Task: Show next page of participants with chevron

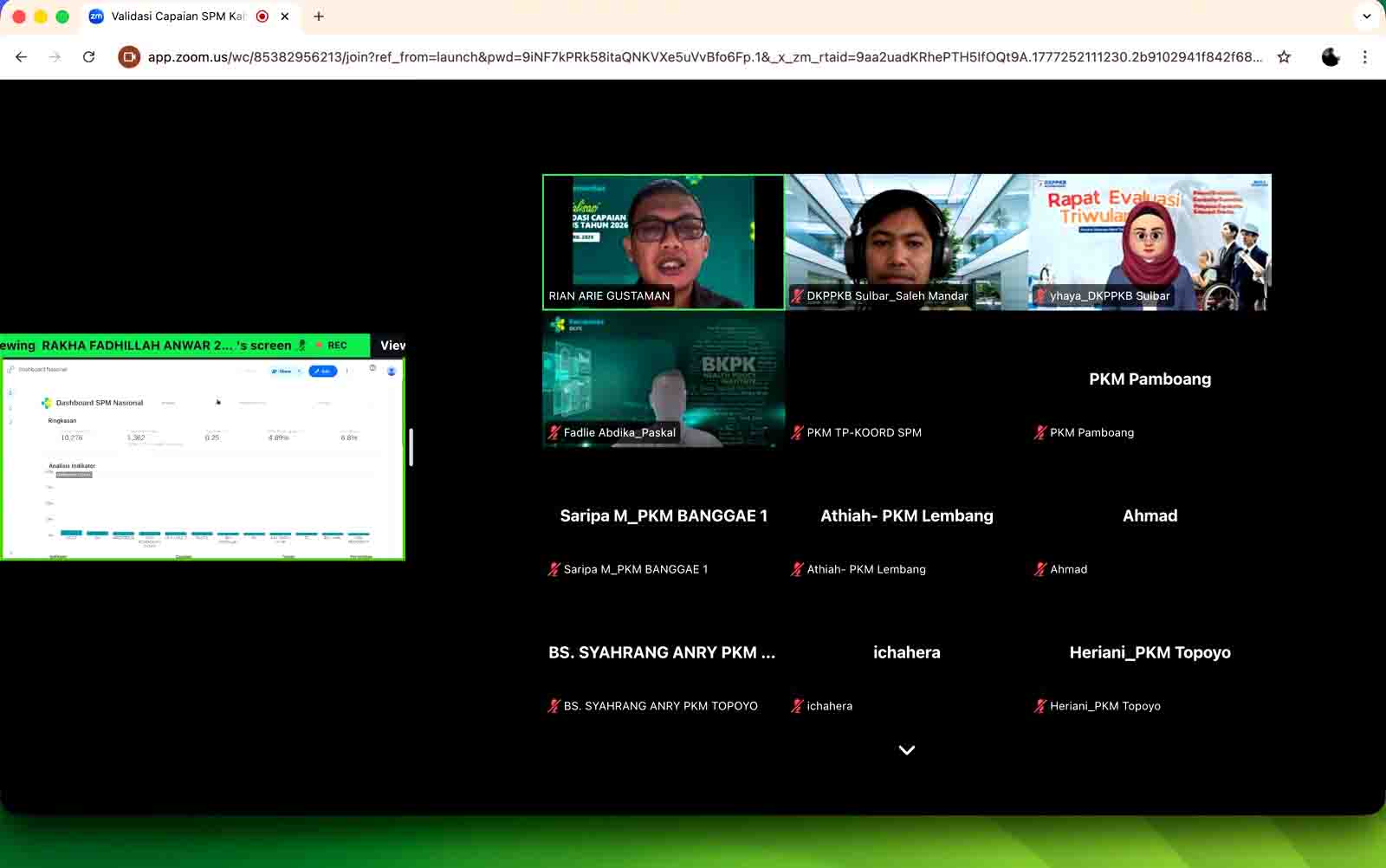Action: pos(906,750)
